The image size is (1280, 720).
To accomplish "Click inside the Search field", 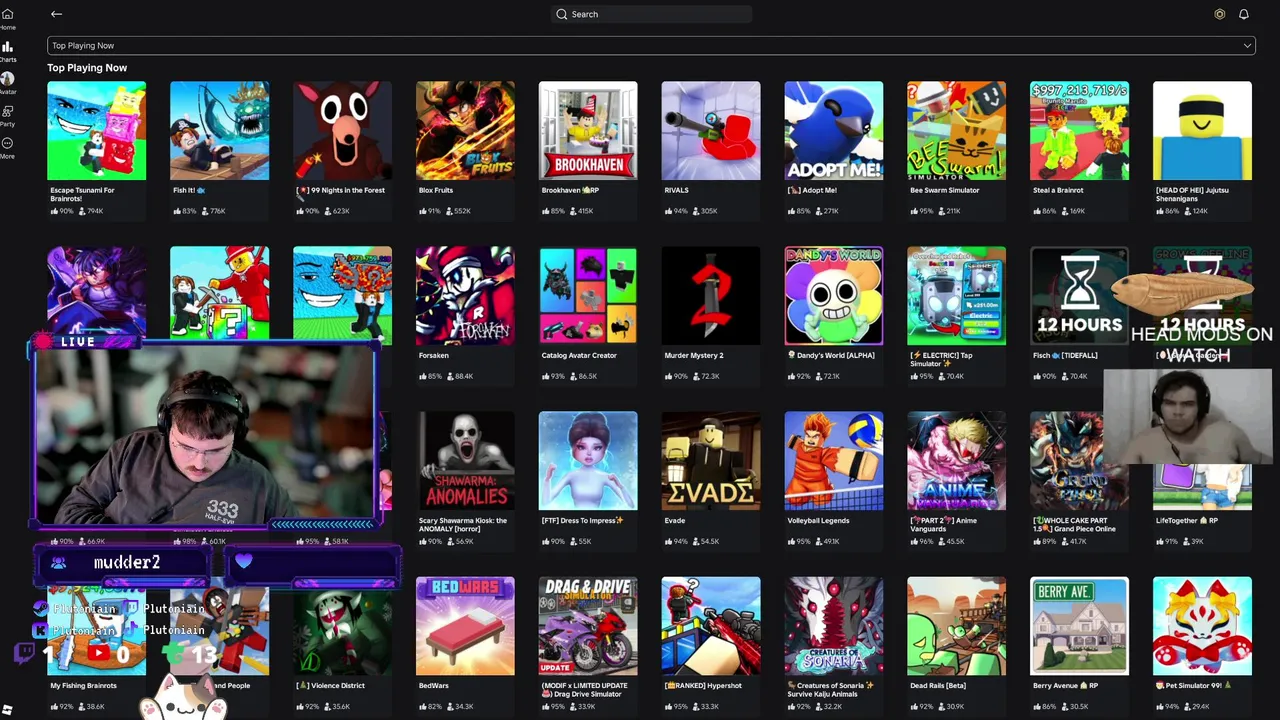I will [651, 14].
